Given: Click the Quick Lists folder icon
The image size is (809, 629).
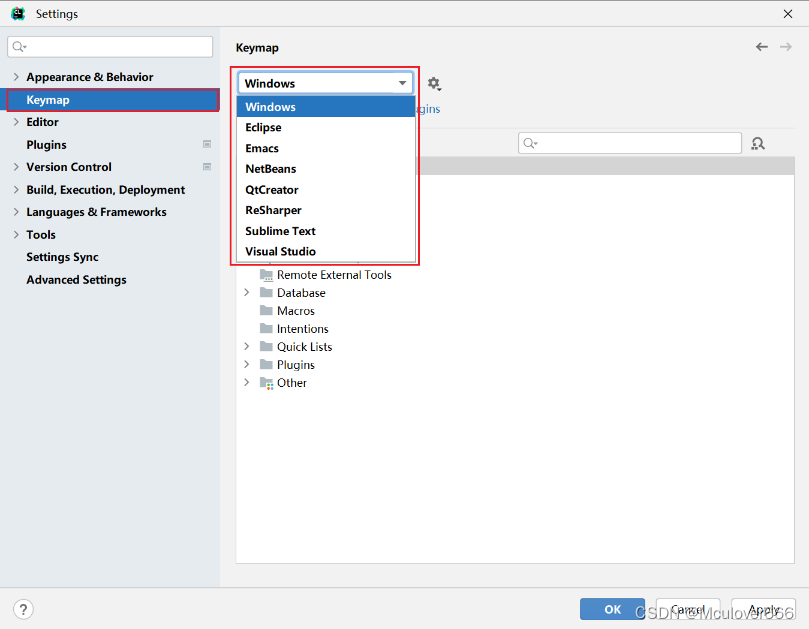Looking at the screenshot, I should [266, 347].
